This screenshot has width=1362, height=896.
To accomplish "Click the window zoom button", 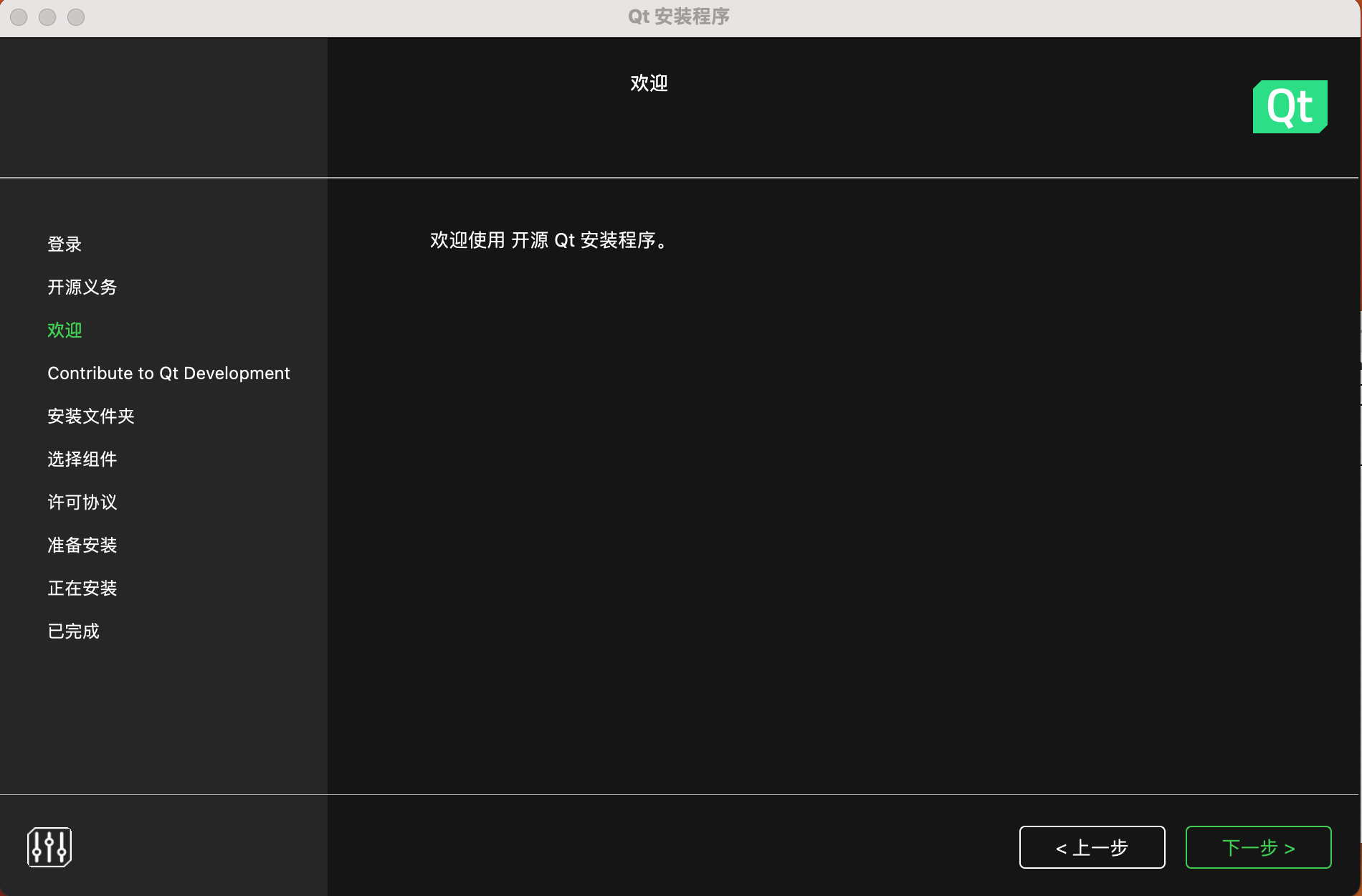I will pyautogui.click(x=76, y=16).
